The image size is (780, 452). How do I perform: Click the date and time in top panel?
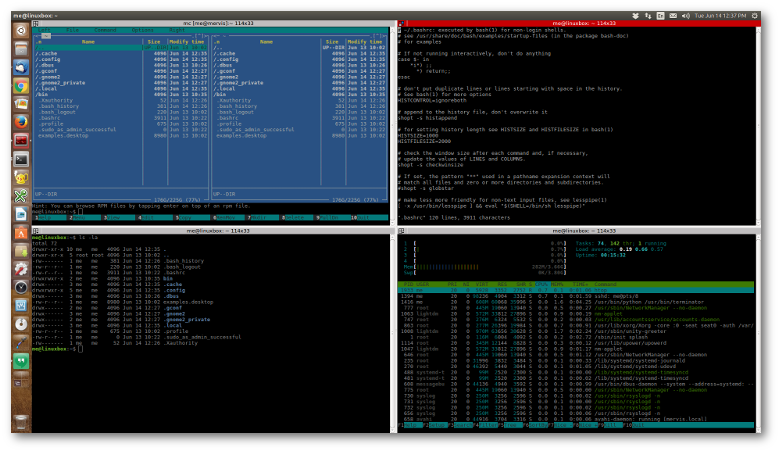coord(720,16)
